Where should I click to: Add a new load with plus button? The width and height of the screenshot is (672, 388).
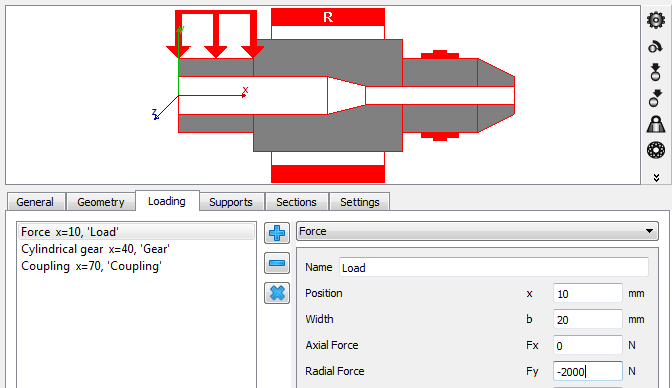click(x=277, y=233)
